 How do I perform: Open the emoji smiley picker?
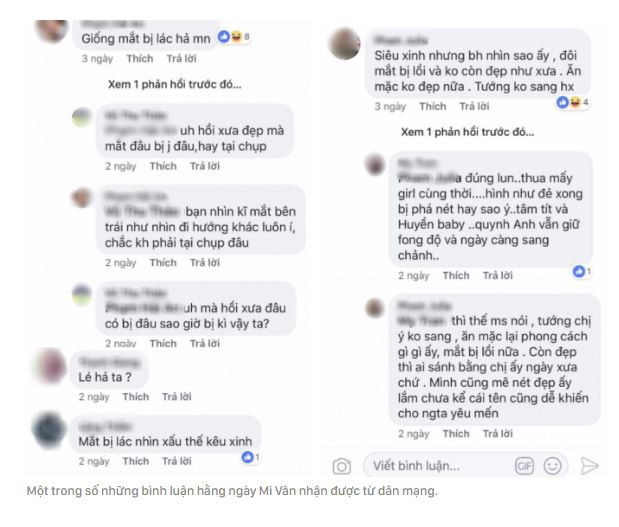552,466
